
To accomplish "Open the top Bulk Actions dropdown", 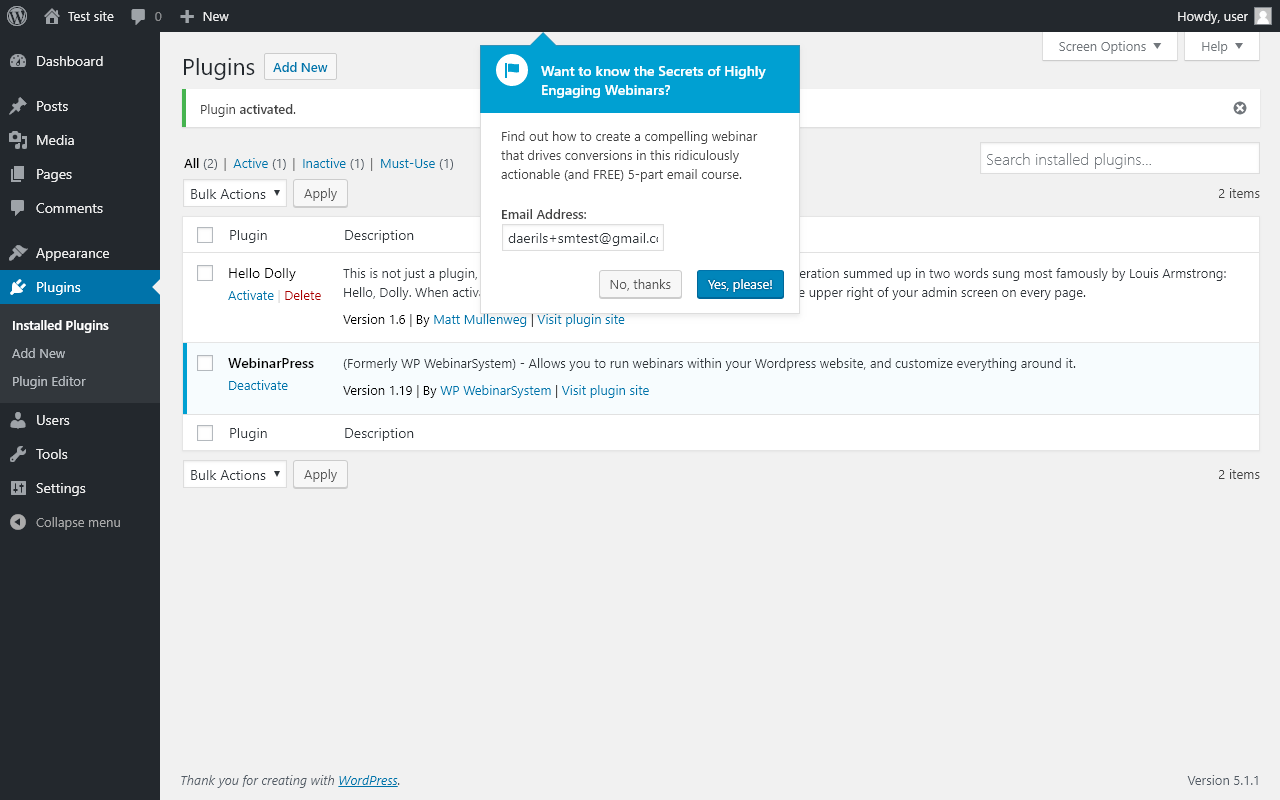I will click(x=235, y=194).
